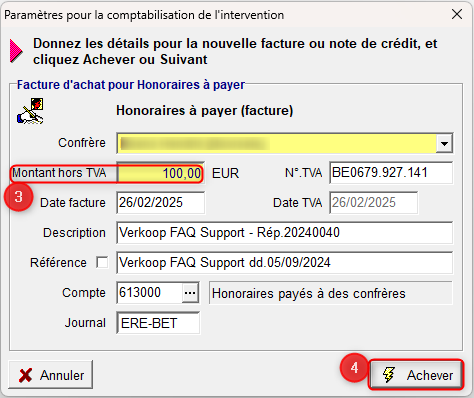Click the 'Facture d'achat pour Honoraires à payer' title
474x398 pixels.
[131, 85]
